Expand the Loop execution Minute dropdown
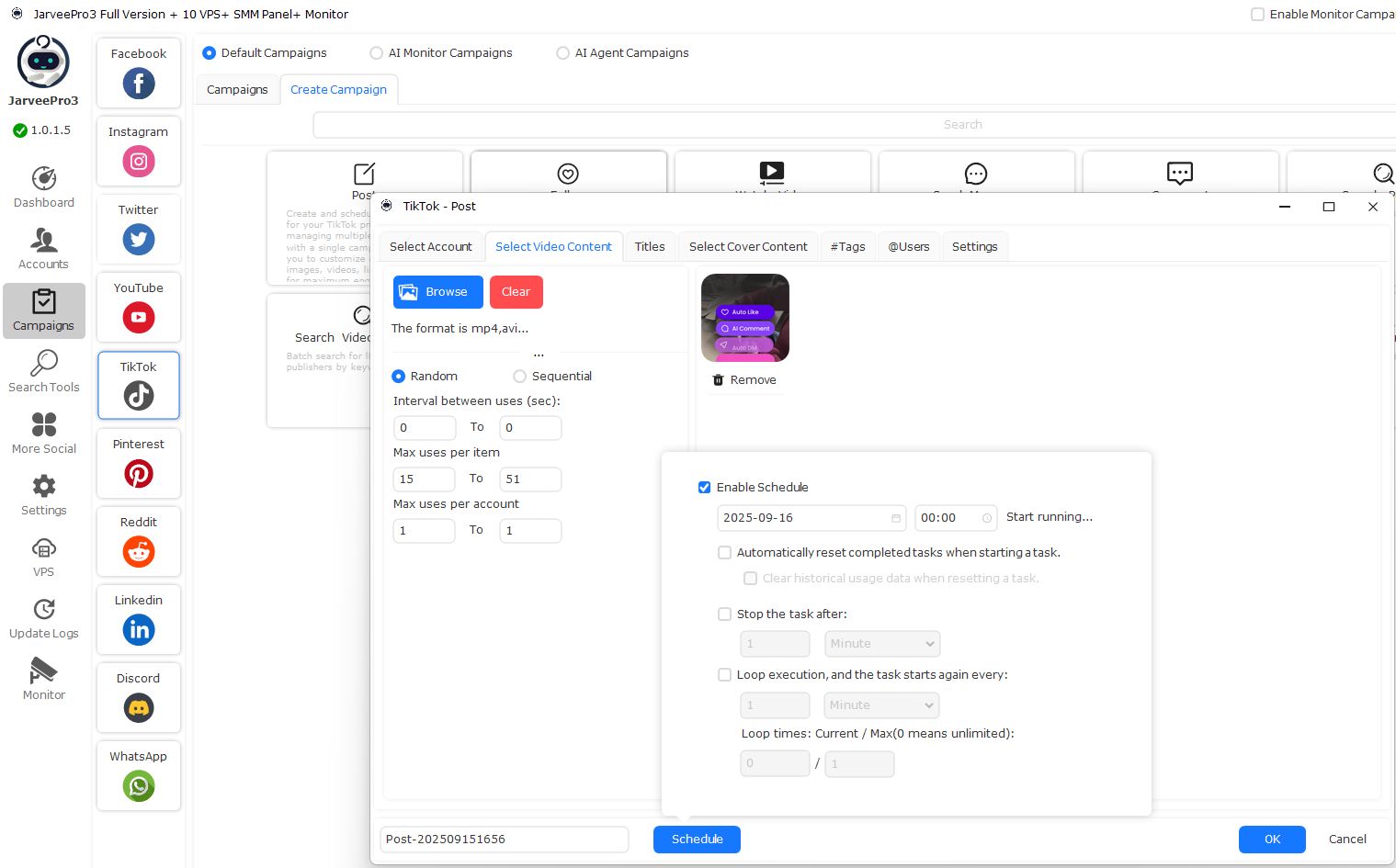This screenshot has height=868, width=1396. (882, 705)
